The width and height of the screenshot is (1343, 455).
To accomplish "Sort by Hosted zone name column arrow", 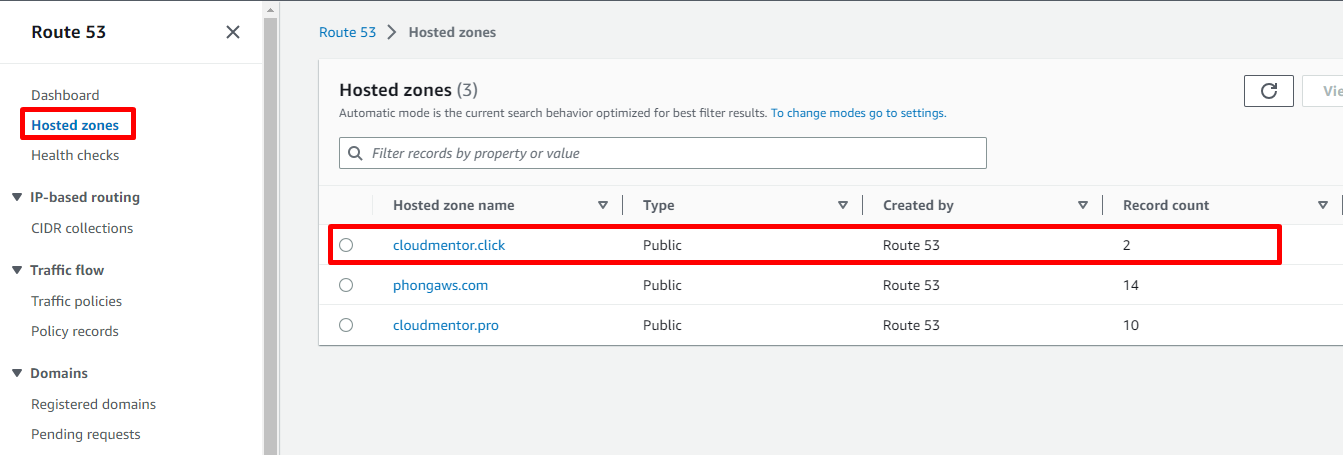I will point(602,205).
